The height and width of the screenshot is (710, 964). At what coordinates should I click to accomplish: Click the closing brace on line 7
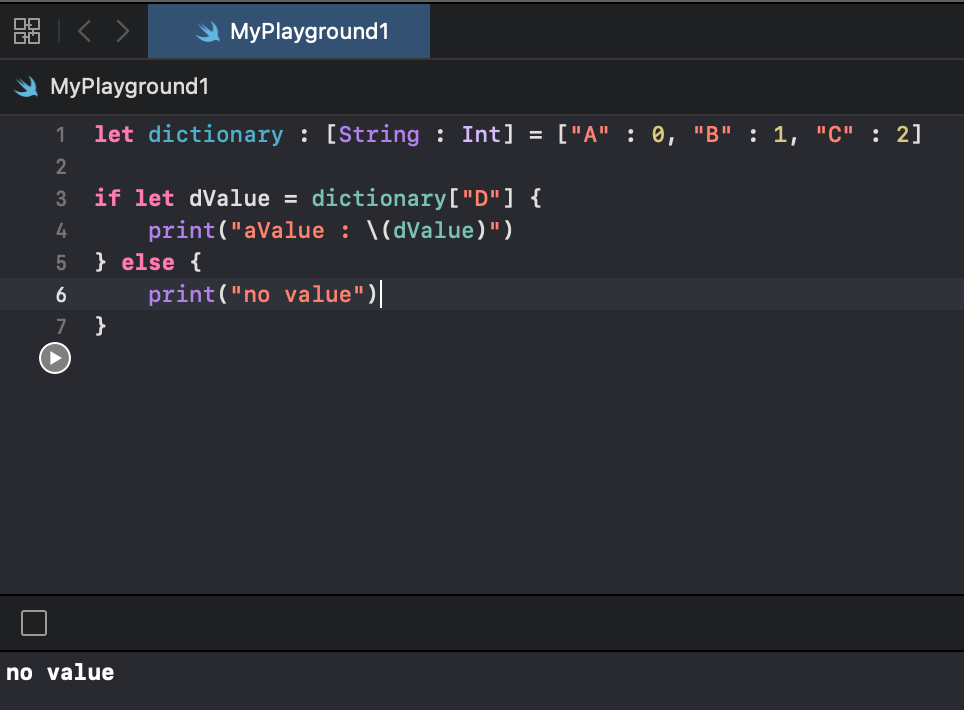pos(101,326)
